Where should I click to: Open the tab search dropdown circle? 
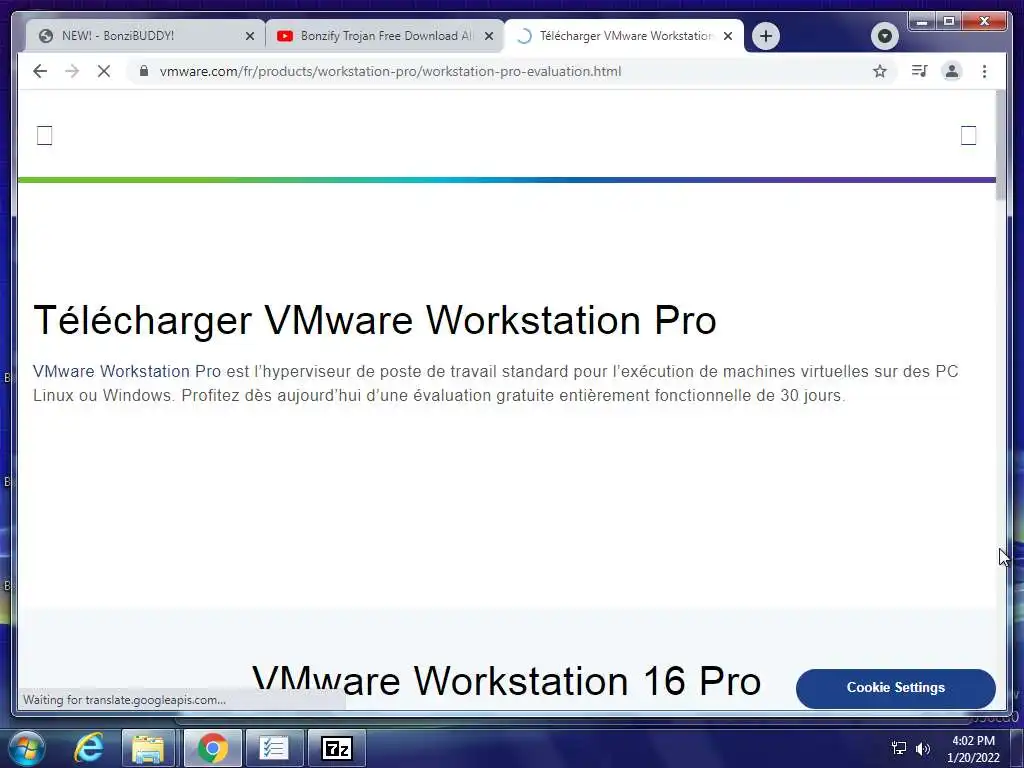pos(885,35)
